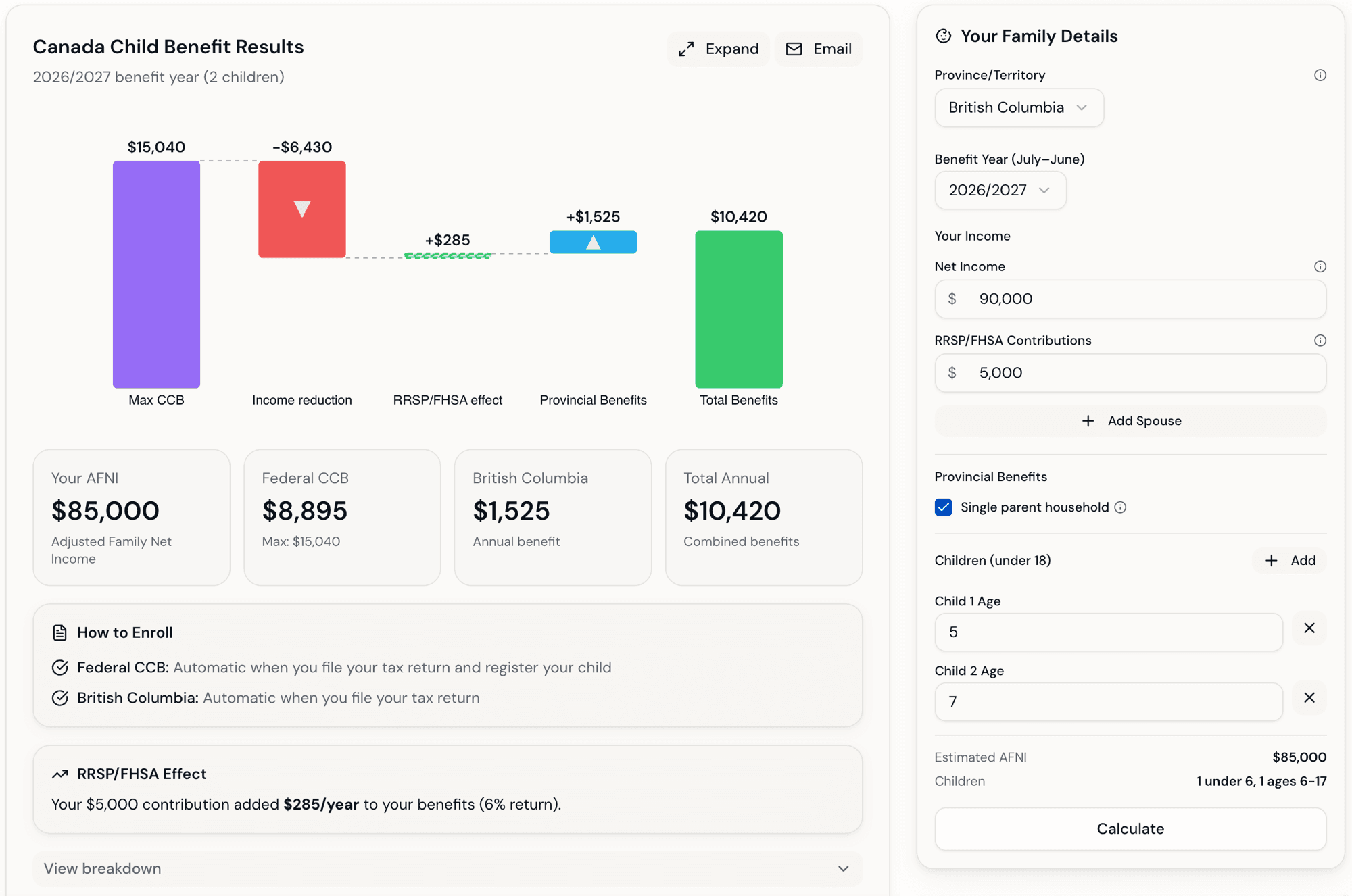Focus the Net Income input field
This screenshot has width=1352, height=896.
pos(1130,299)
